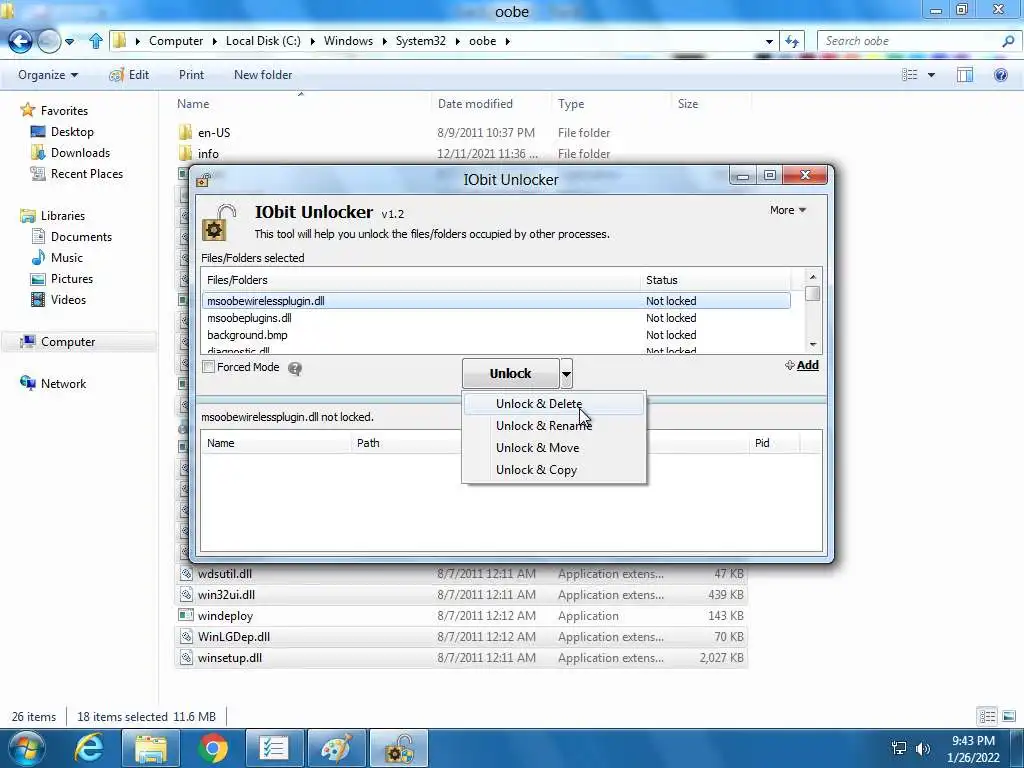Click Computer in the address bar breadcrumb
1024x768 pixels.
(x=176, y=40)
